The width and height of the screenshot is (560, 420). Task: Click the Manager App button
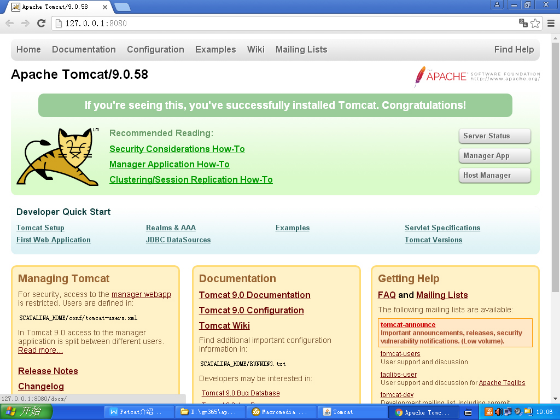495,155
